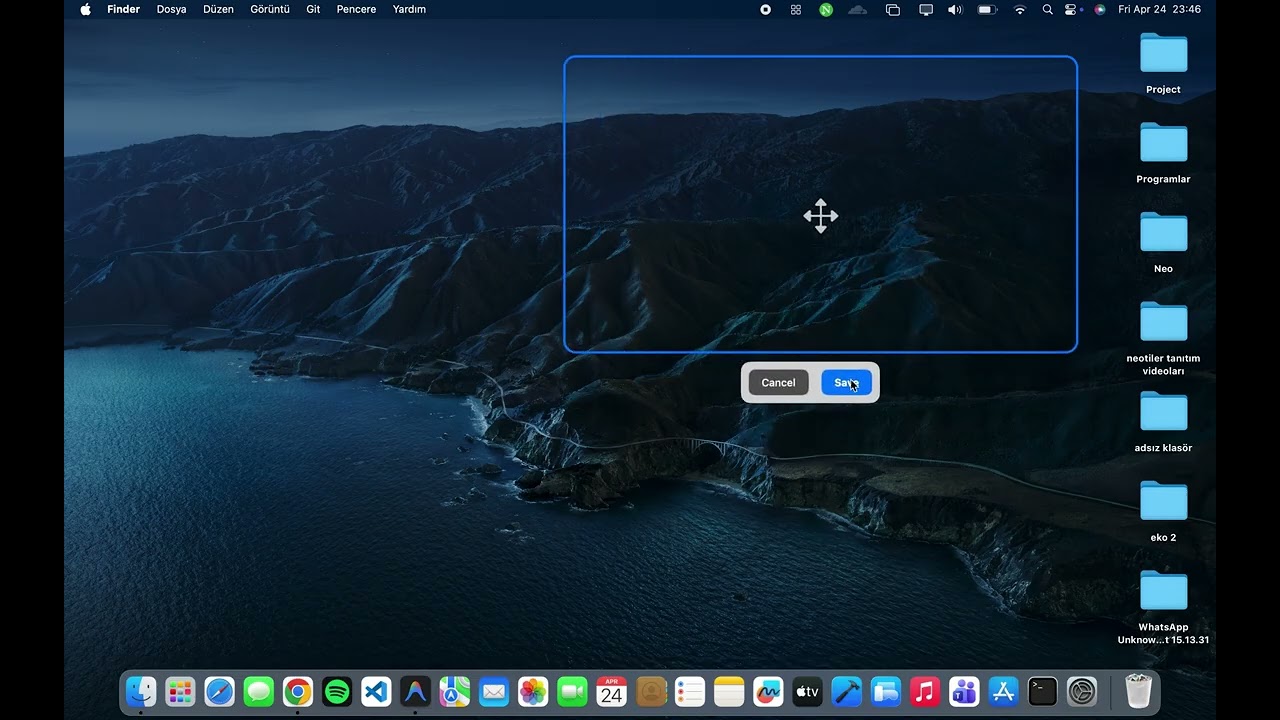
Task: Open Finder from the dock
Action: point(141,691)
